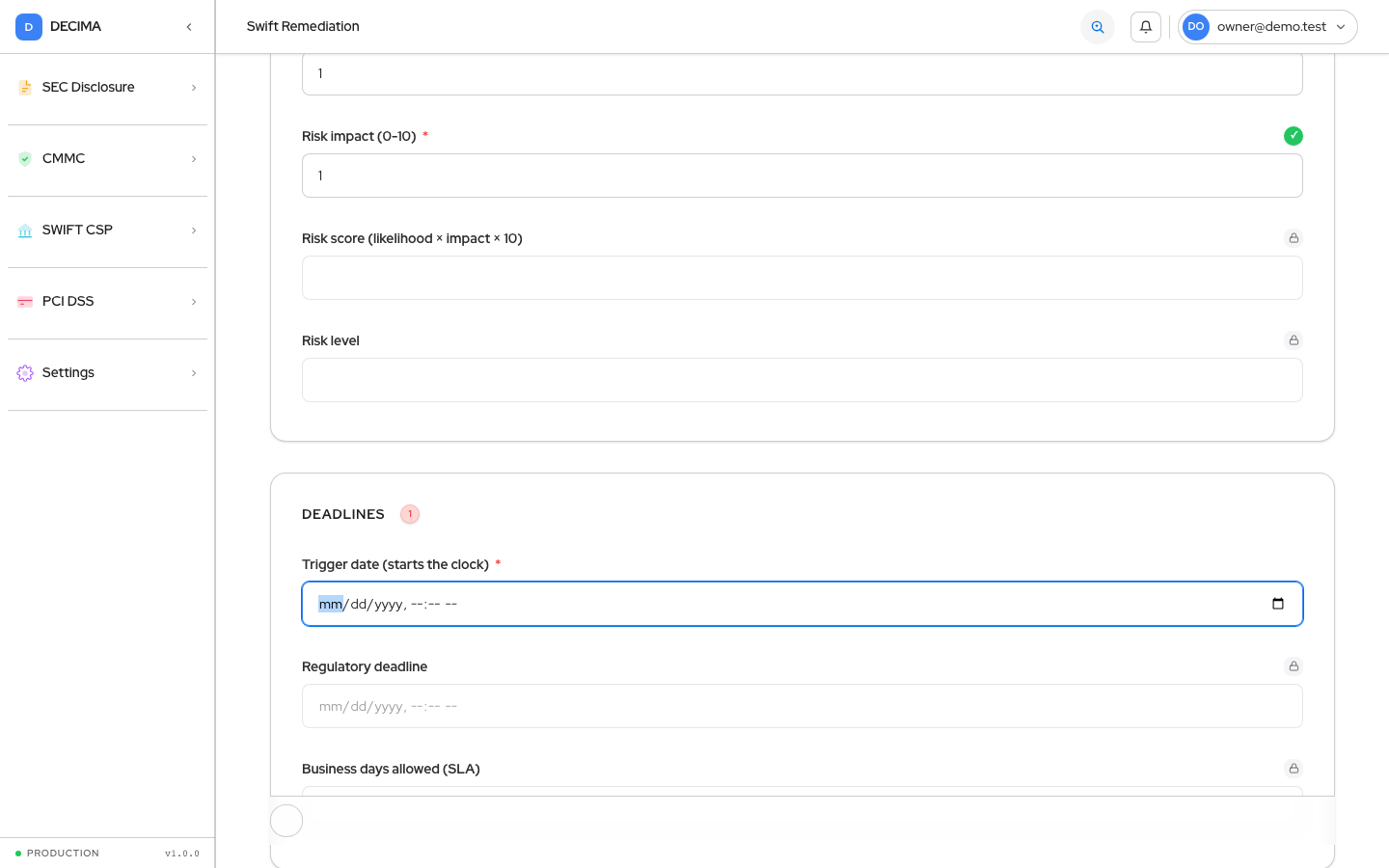Click the v1.0.0 version label
The image size is (1389, 868).
coord(182,854)
